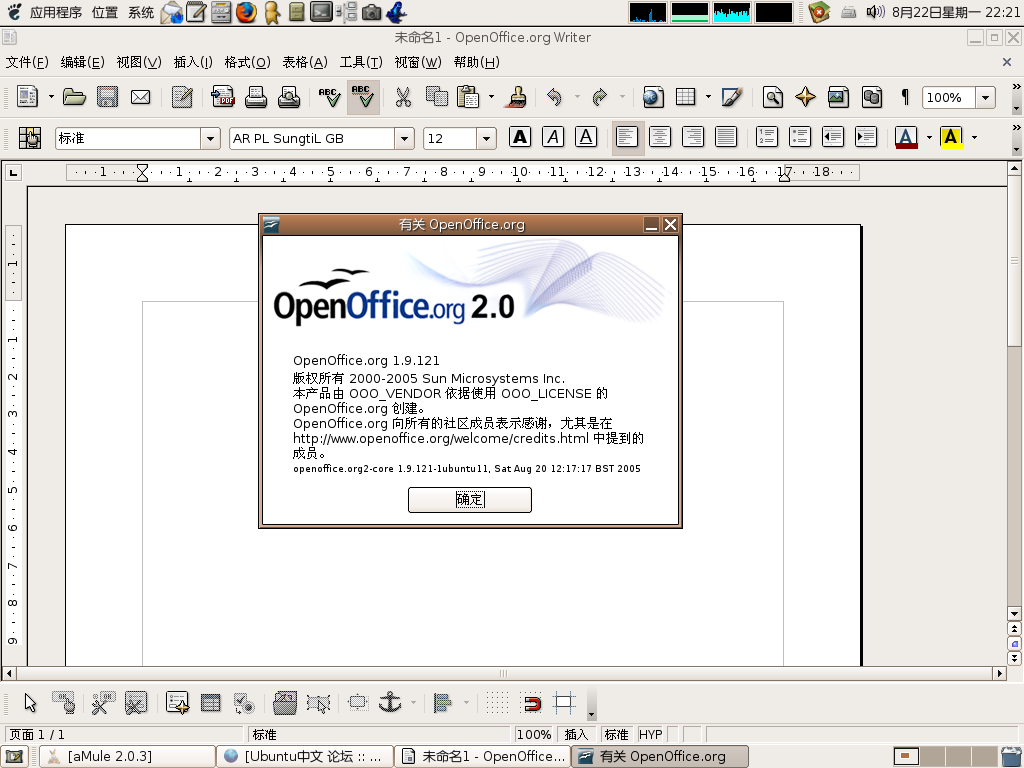The height and width of the screenshot is (768, 1024).
Task: Open the 编辑(E) menu
Action: tap(82, 62)
